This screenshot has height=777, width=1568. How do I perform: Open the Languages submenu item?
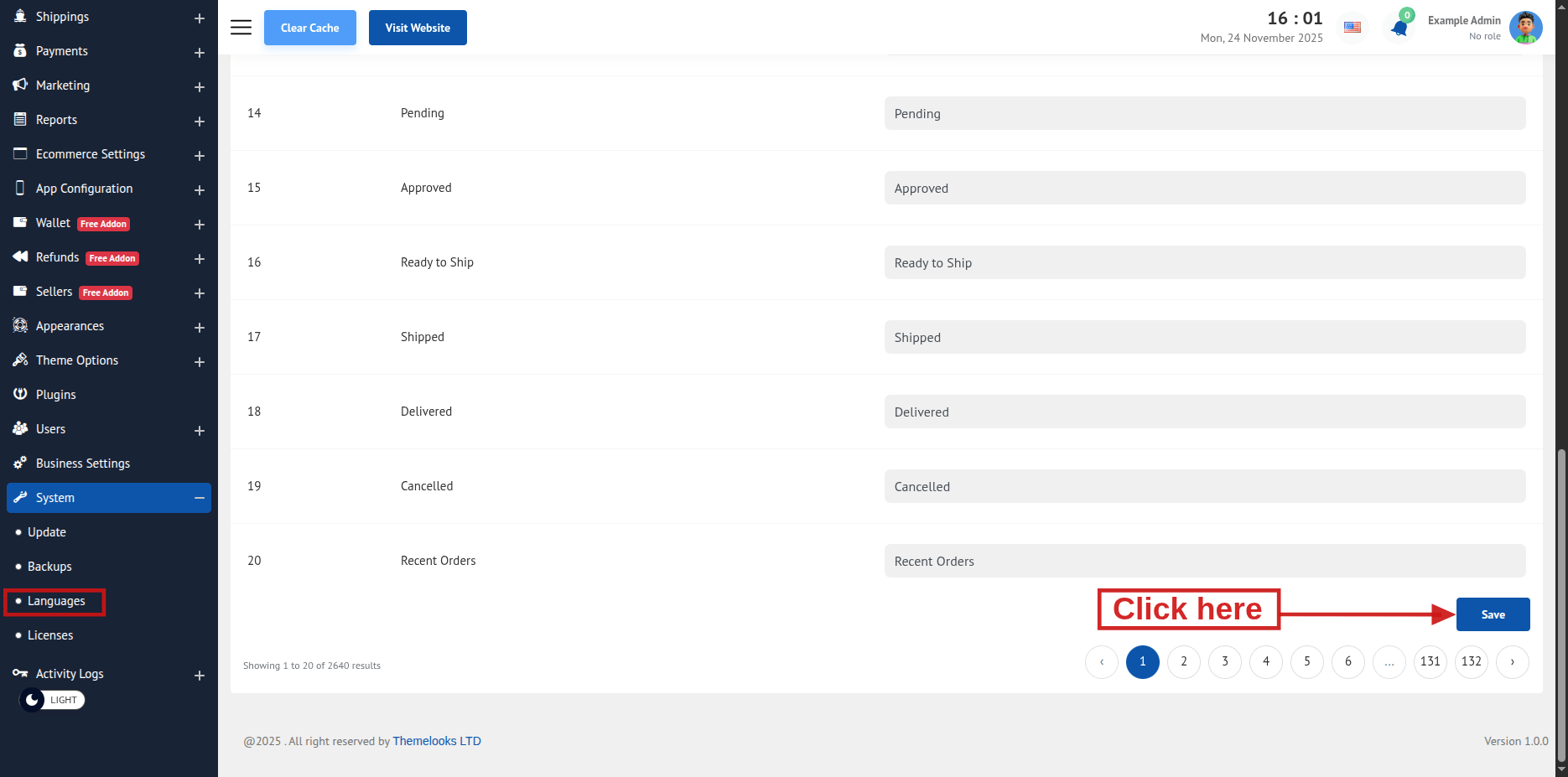click(56, 601)
